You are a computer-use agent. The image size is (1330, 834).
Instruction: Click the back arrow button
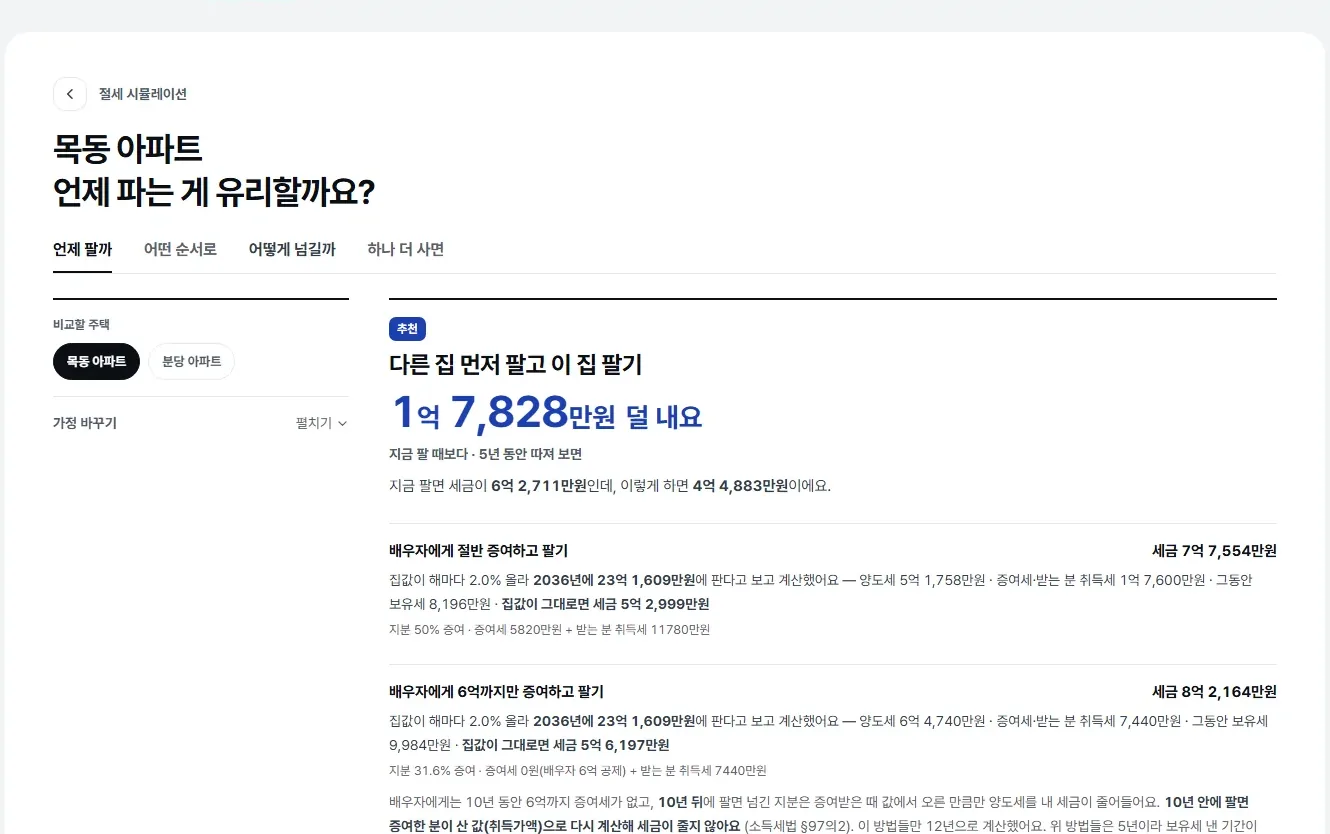coord(70,94)
